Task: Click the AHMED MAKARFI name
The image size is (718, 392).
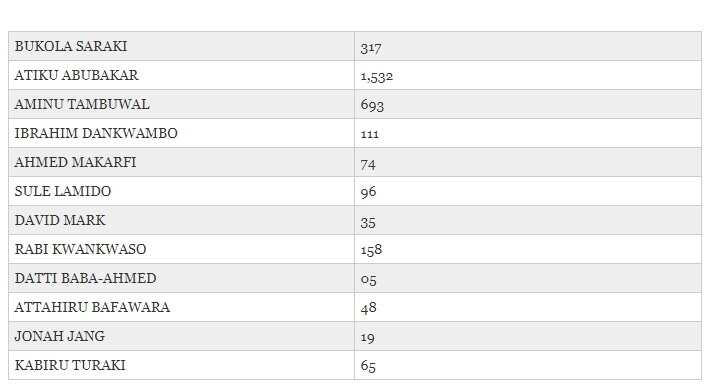Action: coord(75,162)
